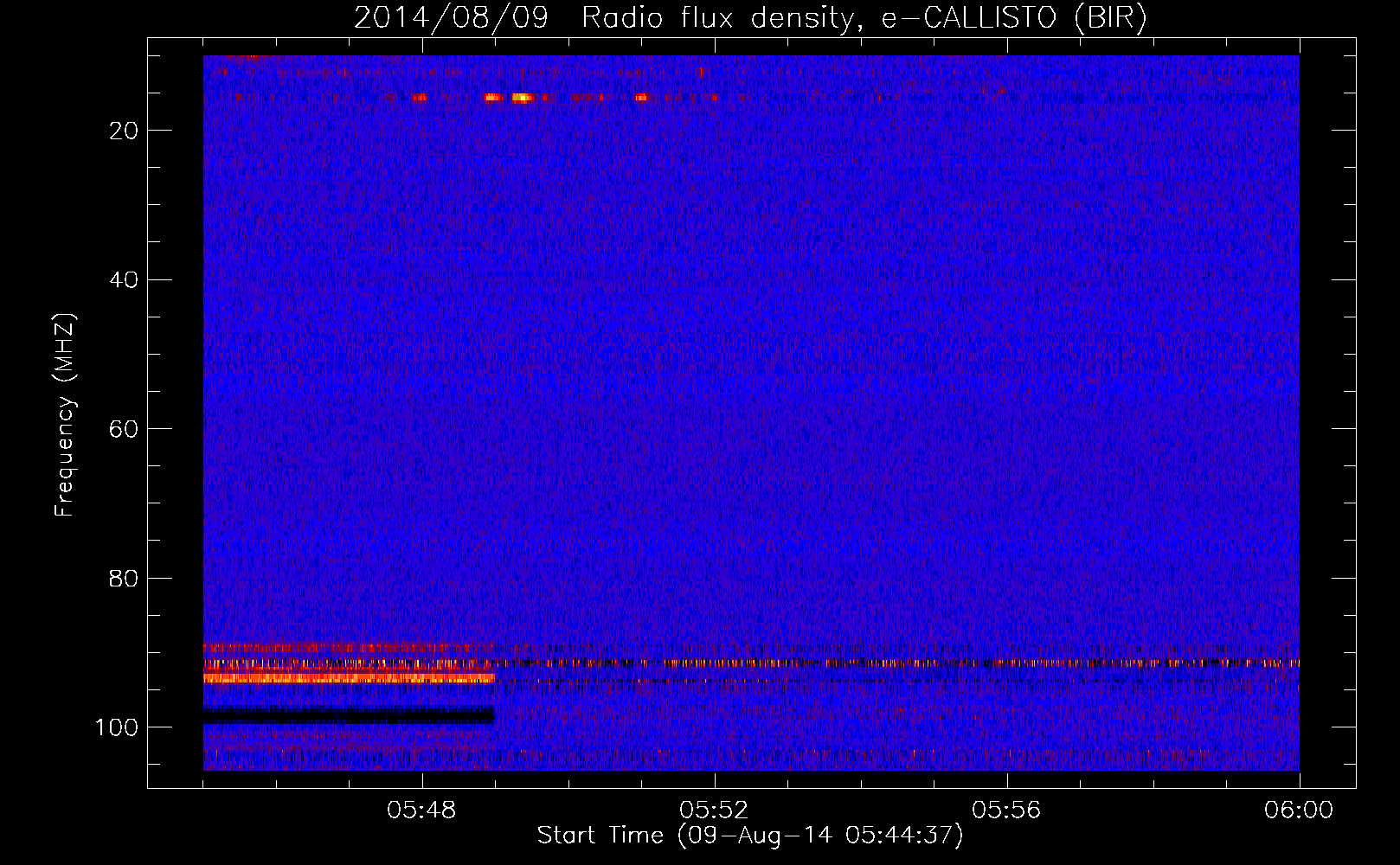Click the 80 MHz frequency tick label
The height and width of the screenshot is (865, 1400).
click(124, 578)
